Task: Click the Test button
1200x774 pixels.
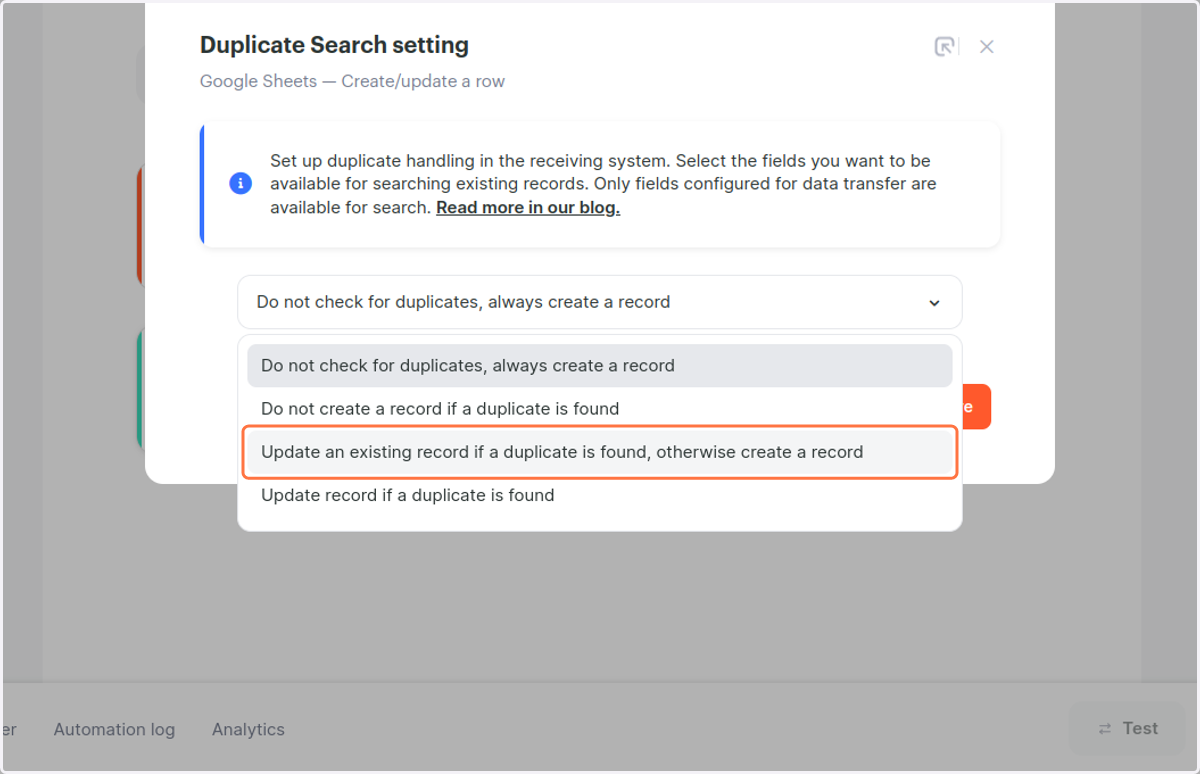Action: tap(1128, 729)
